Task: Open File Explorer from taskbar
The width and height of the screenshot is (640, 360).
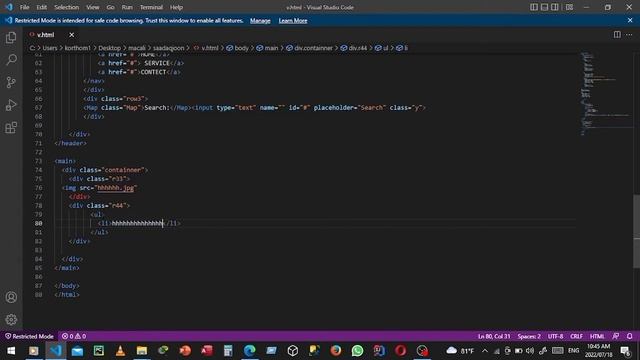Action: (142, 351)
